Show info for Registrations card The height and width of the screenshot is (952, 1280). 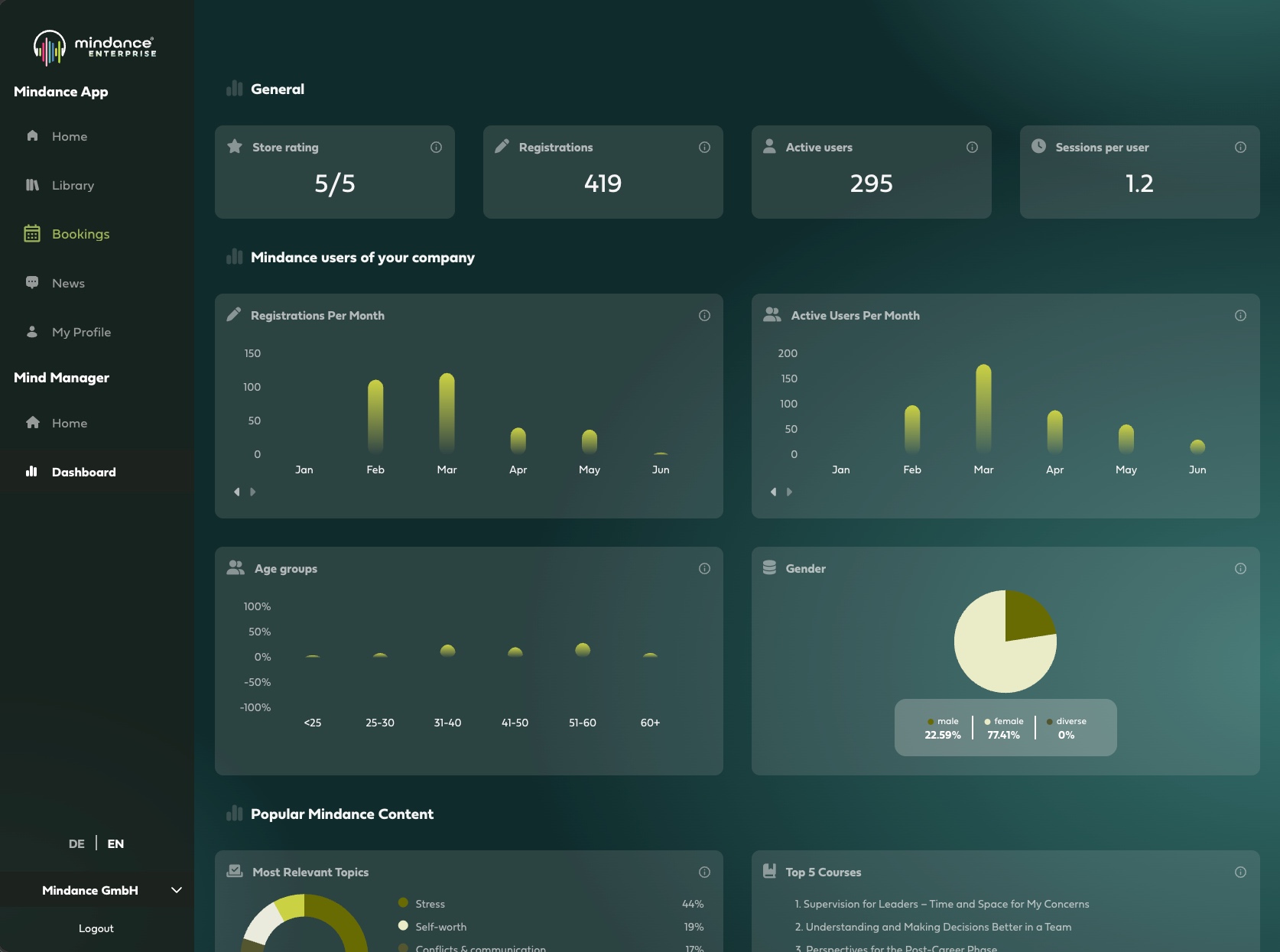pyautogui.click(x=704, y=147)
